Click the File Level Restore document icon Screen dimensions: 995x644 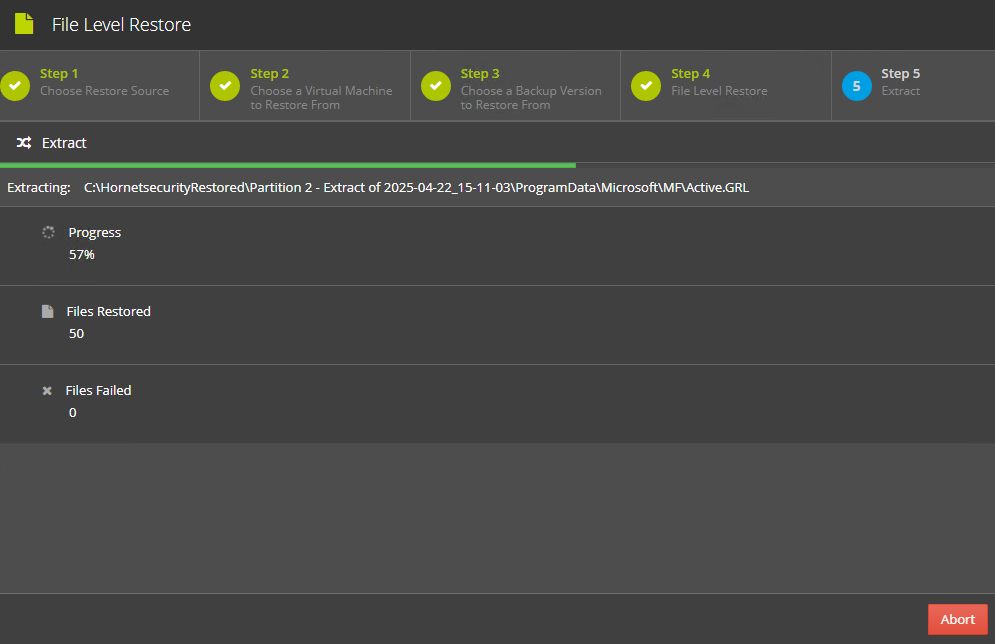pos(24,24)
